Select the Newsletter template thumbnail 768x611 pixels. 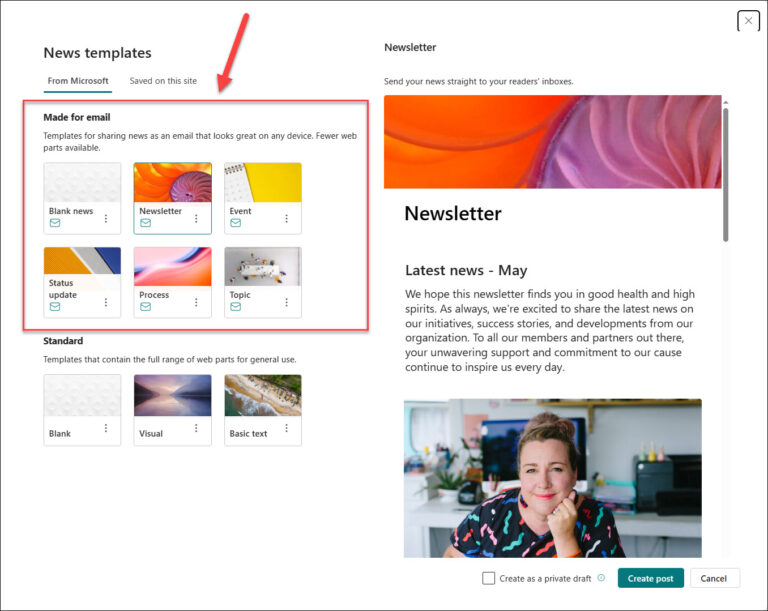[x=173, y=183]
